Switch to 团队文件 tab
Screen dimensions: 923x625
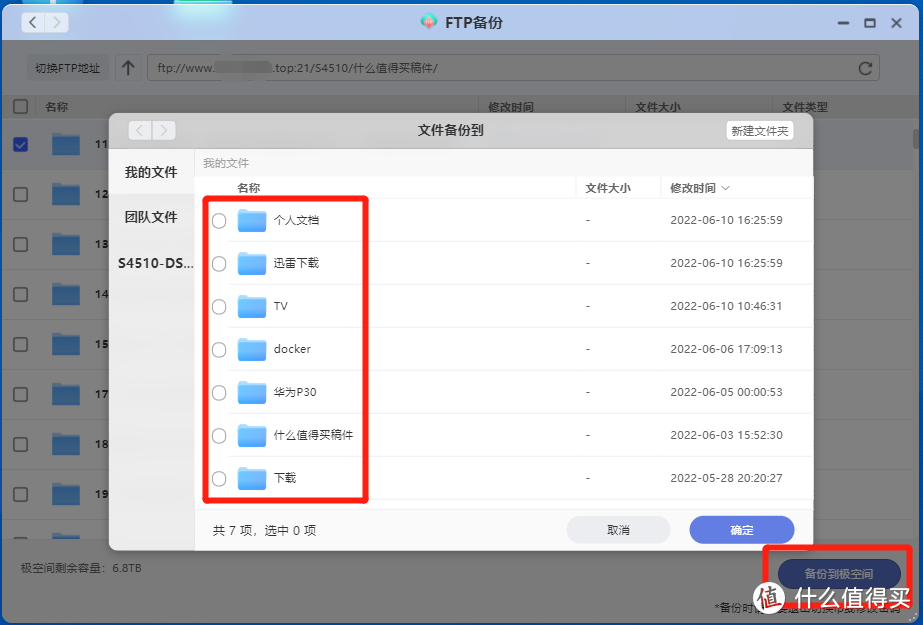pyautogui.click(x=151, y=217)
